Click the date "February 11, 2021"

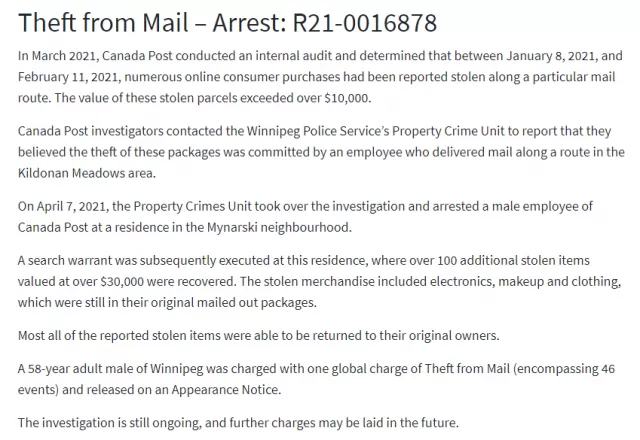[x=69, y=77]
